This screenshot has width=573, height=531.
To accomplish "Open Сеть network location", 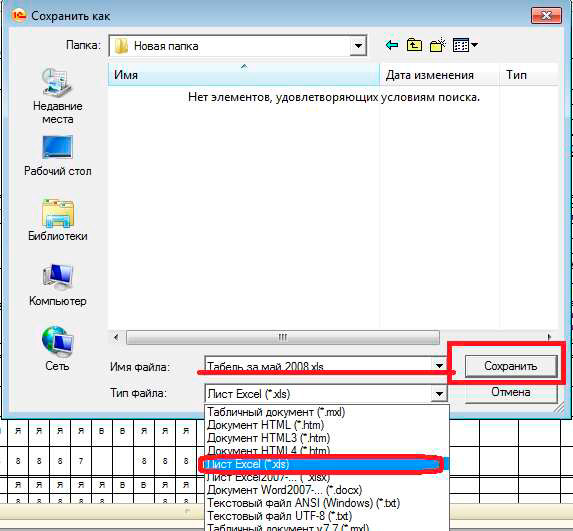I will [x=58, y=349].
